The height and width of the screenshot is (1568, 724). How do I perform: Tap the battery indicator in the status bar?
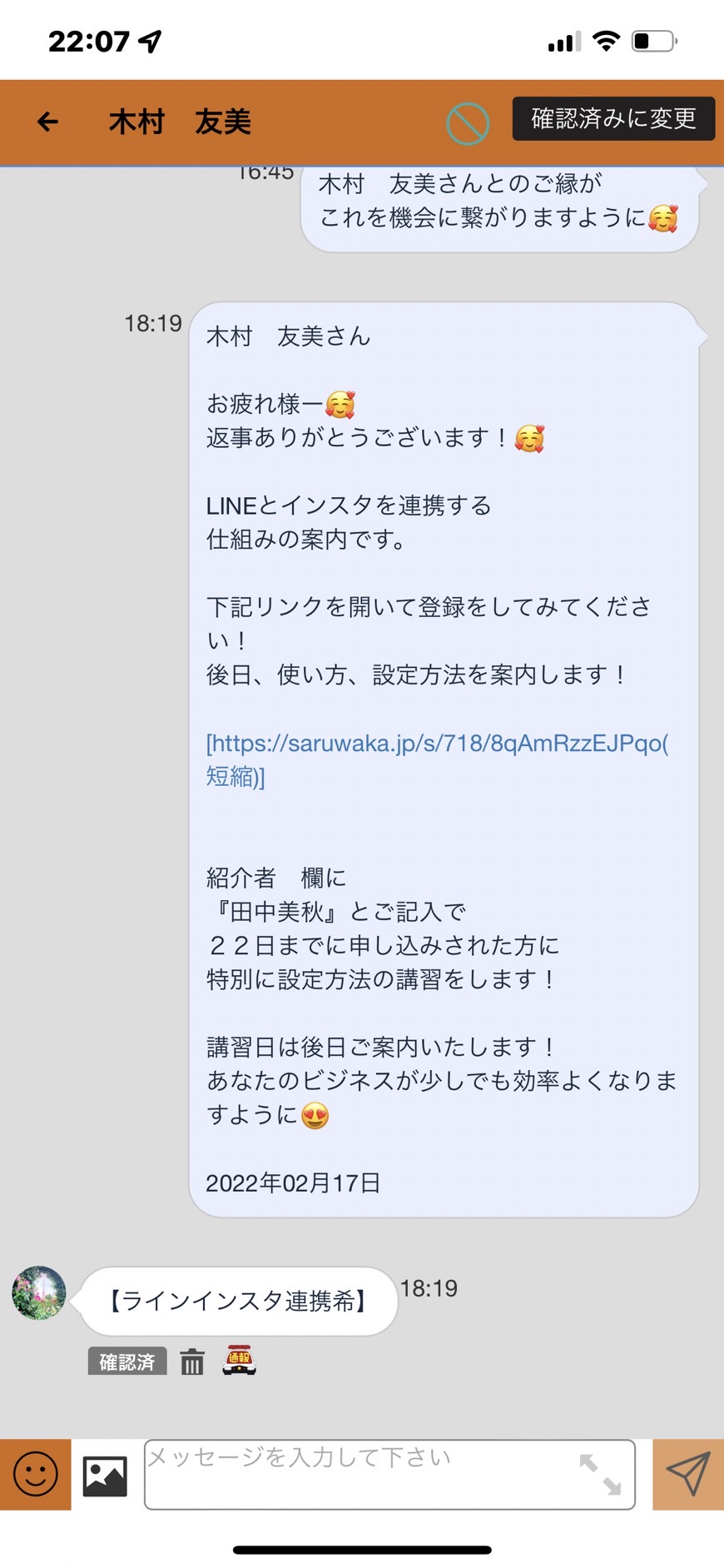tap(655, 41)
